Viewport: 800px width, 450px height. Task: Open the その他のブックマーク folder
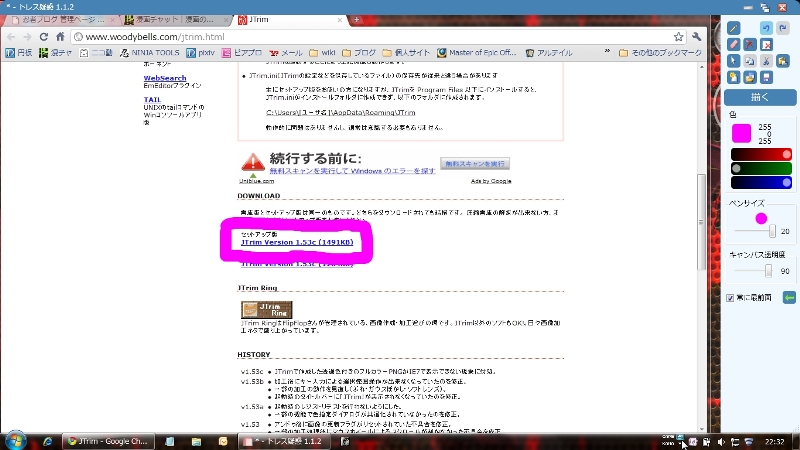660,53
